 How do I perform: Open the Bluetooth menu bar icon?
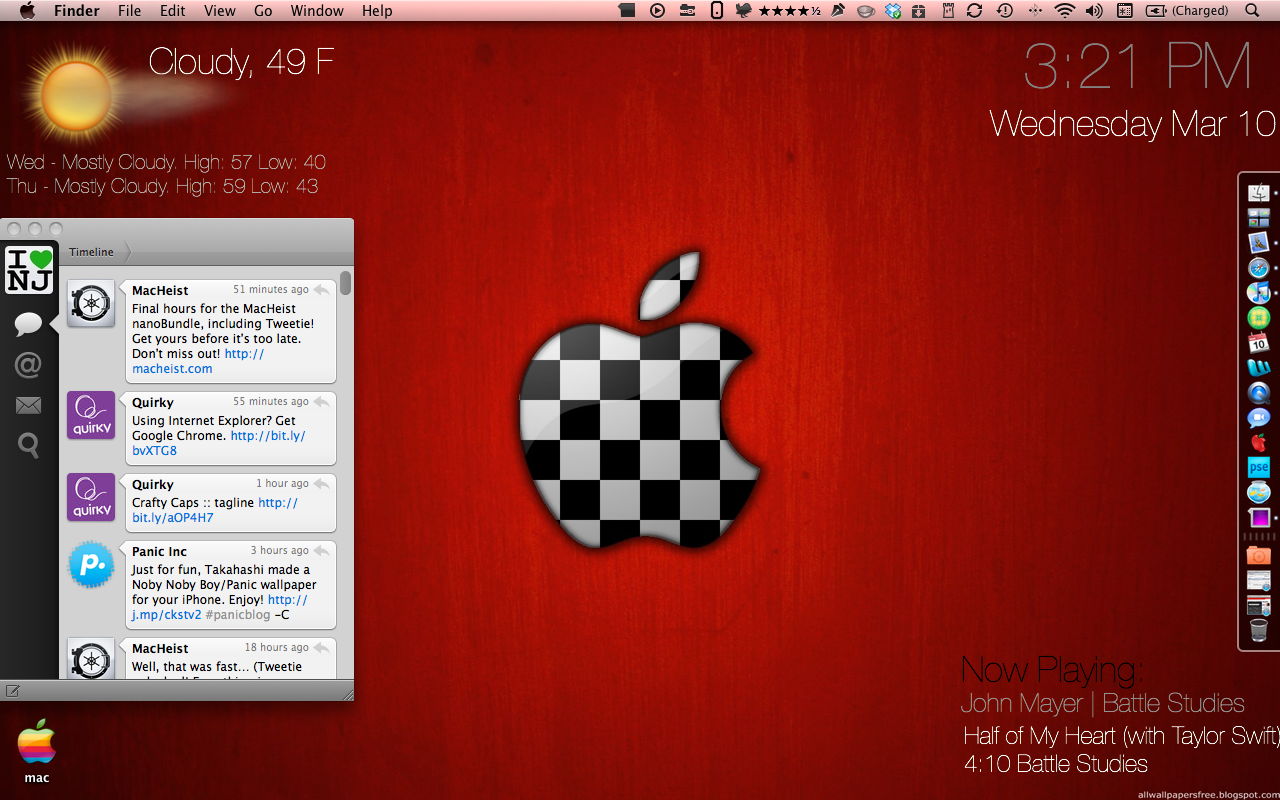[x=1034, y=11]
